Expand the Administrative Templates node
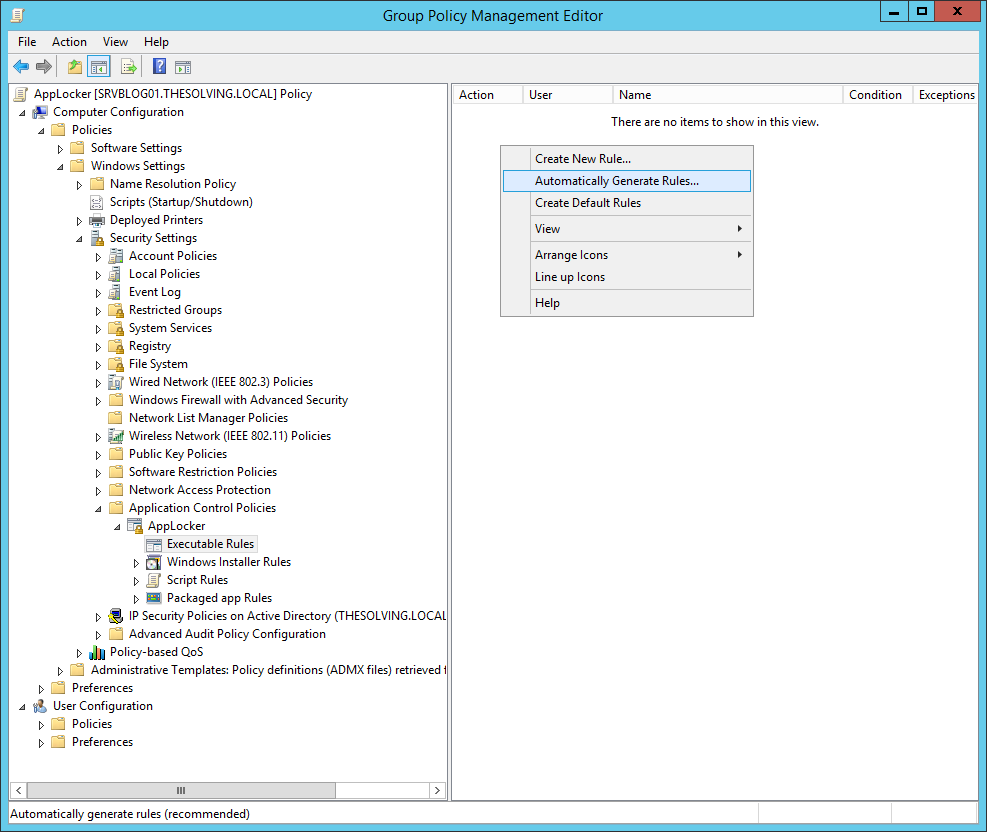The image size is (987, 832). (60, 671)
